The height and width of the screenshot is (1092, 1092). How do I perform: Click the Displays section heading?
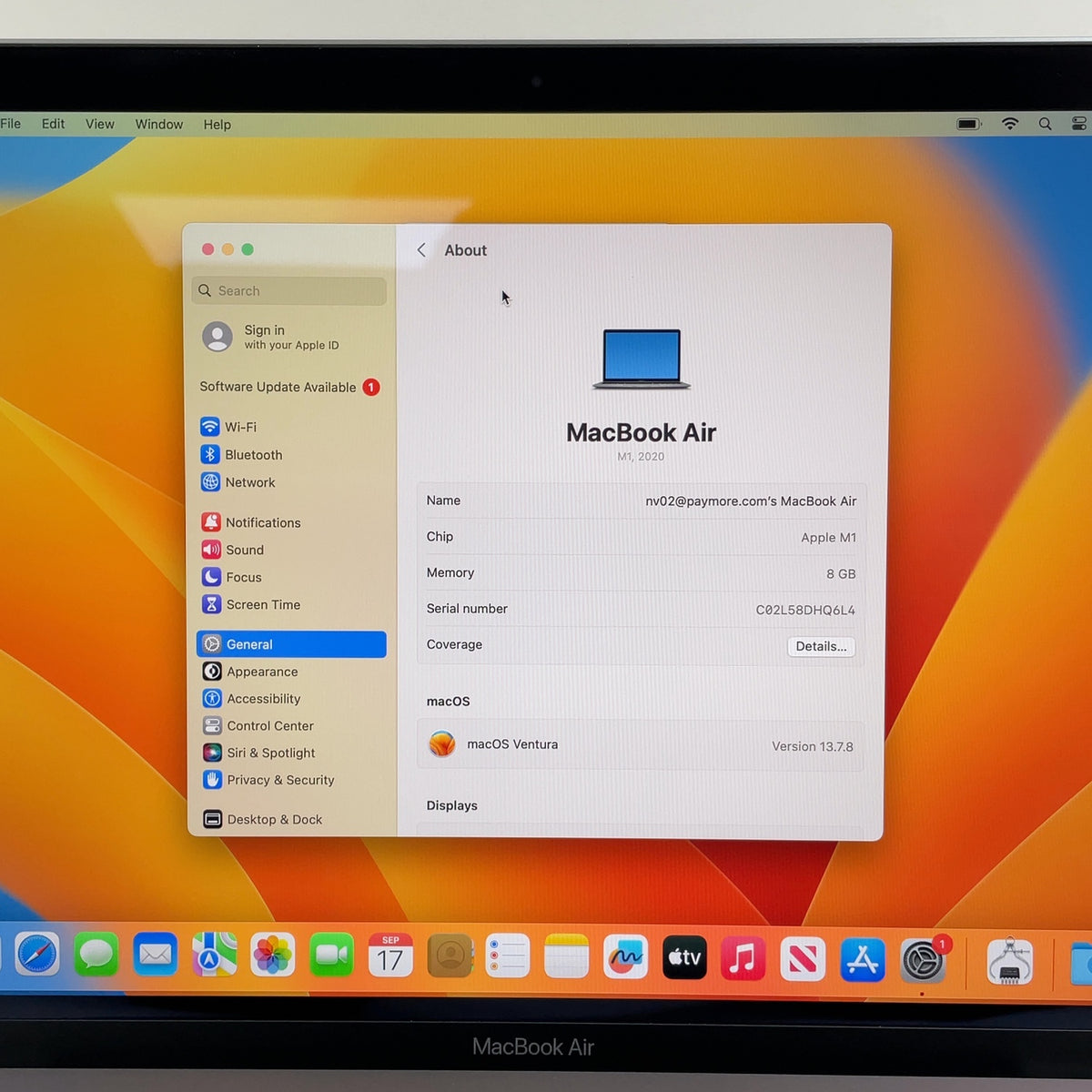coord(452,805)
